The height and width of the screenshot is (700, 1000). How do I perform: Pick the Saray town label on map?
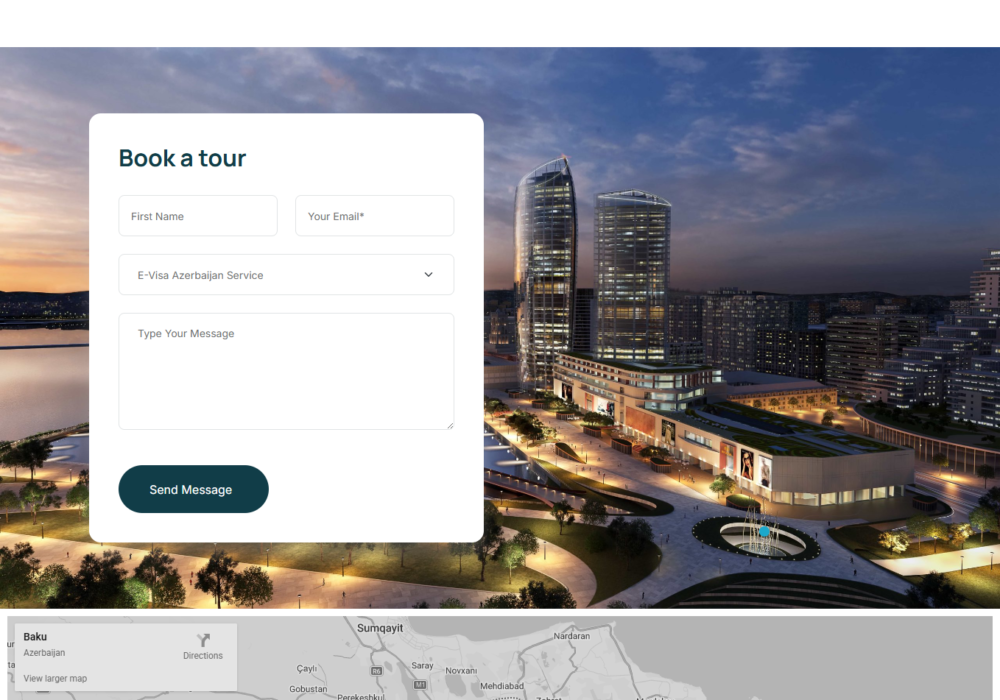(422, 665)
